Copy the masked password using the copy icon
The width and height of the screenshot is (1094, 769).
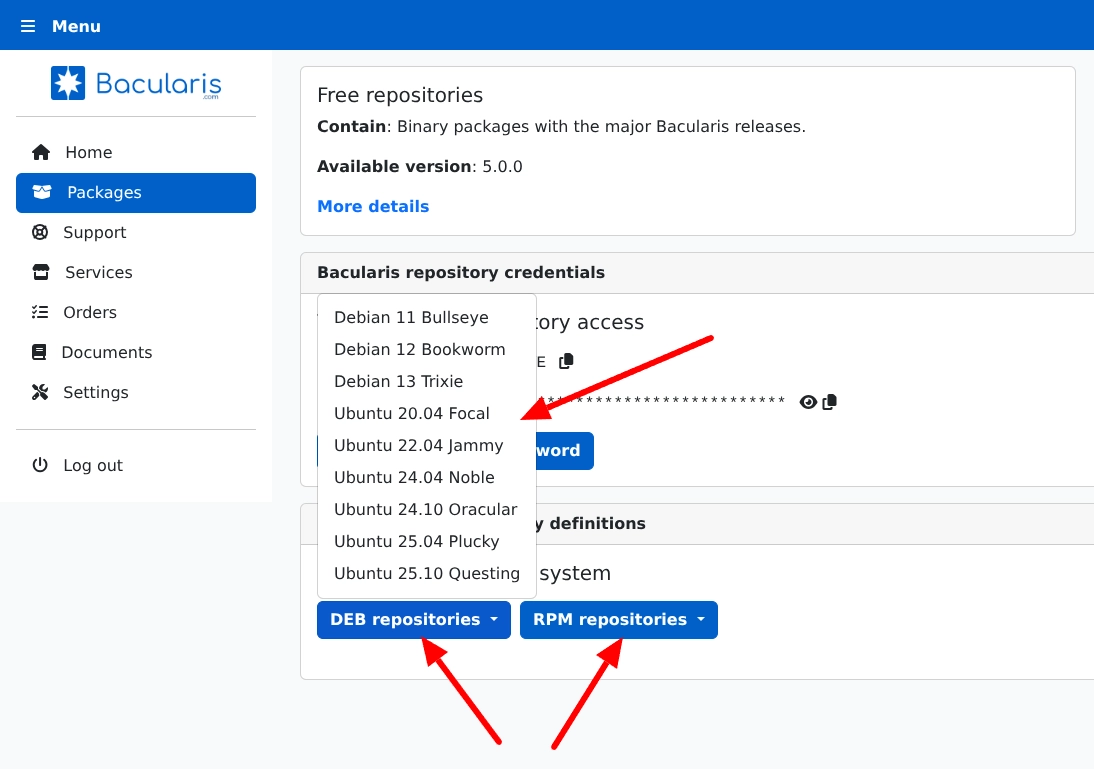(x=829, y=401)
